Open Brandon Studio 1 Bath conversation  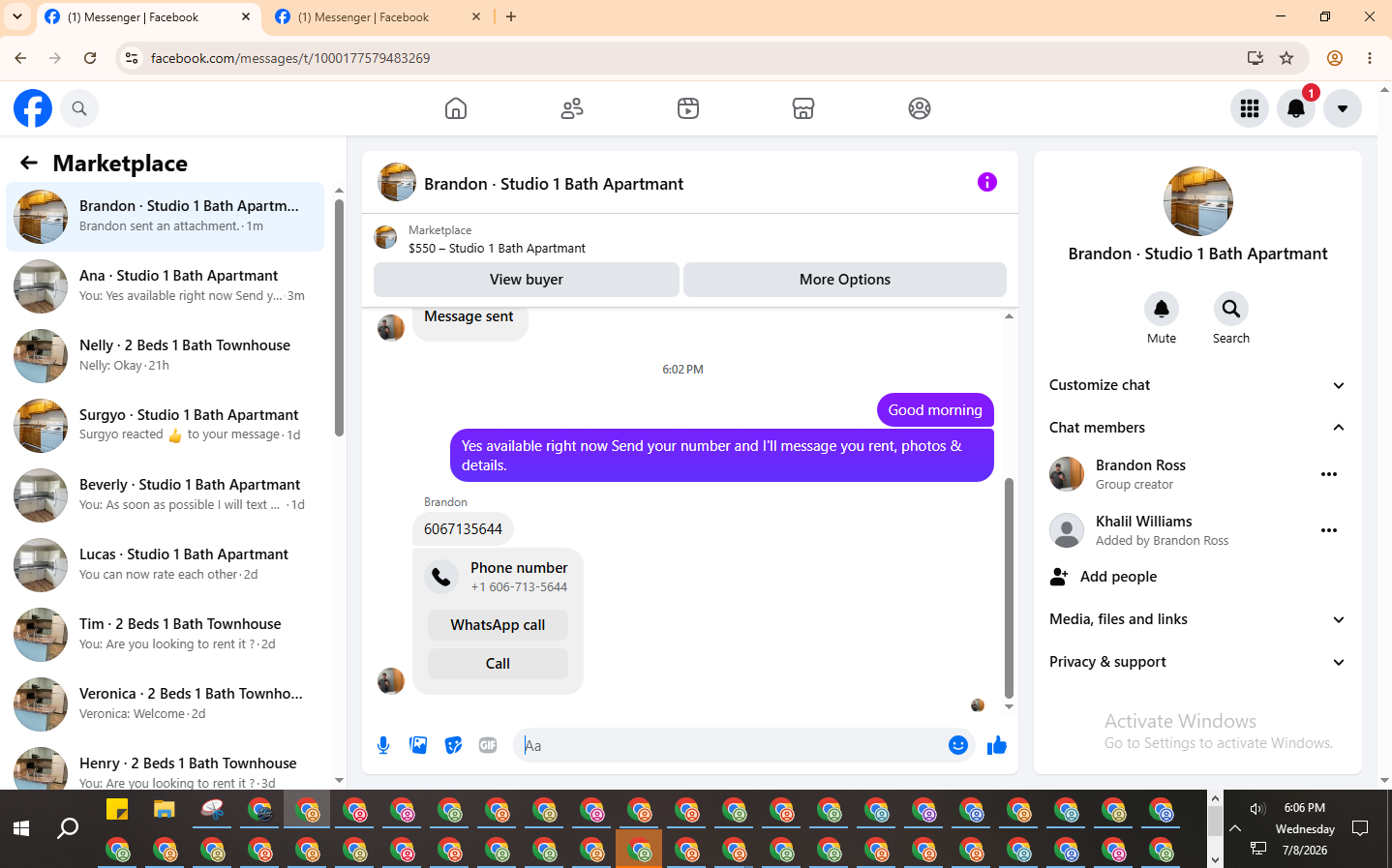166,217
